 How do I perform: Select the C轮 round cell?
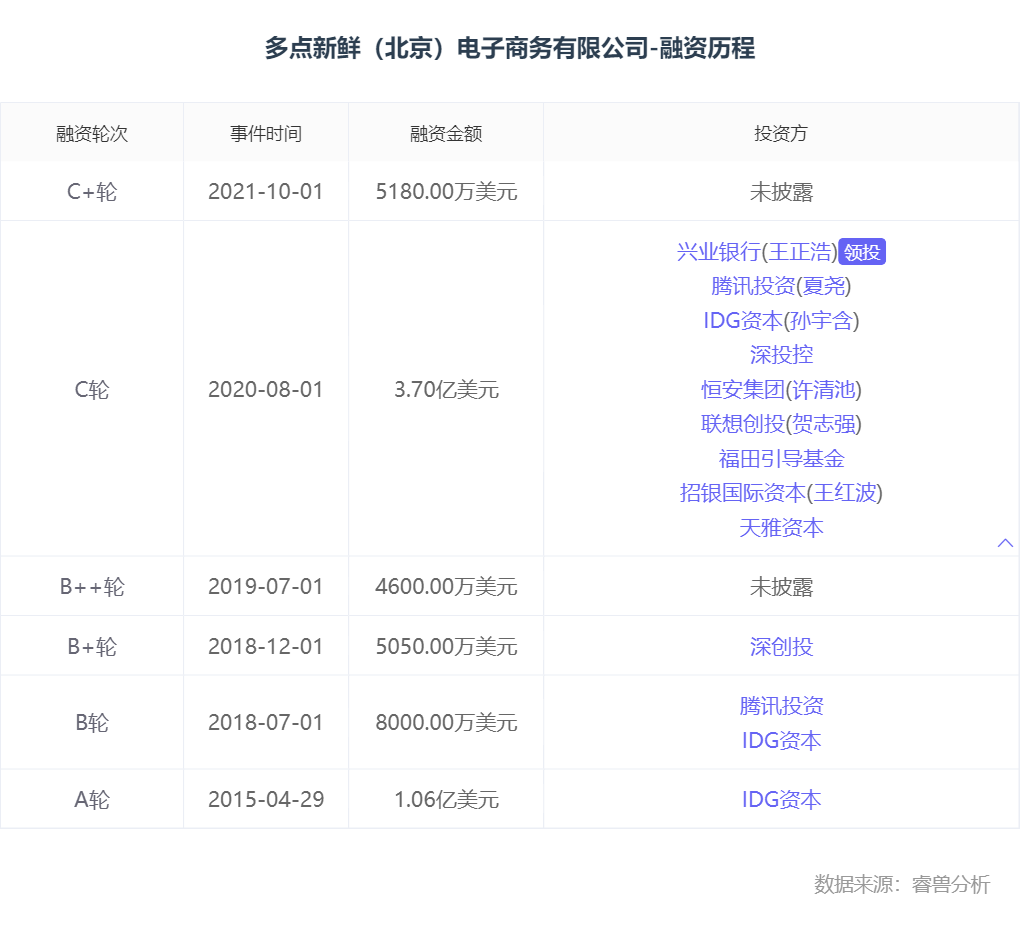coord(92,390)
